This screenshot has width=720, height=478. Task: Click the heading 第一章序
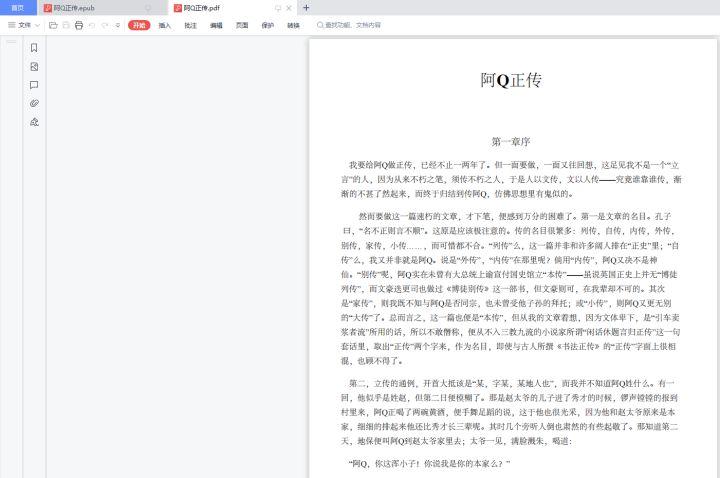tap(511, 141)
